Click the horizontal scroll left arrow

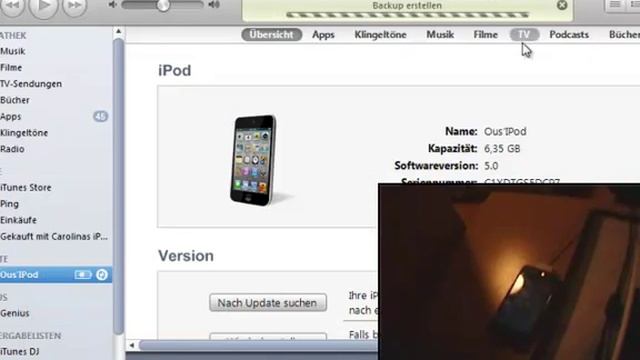point(131,346)
